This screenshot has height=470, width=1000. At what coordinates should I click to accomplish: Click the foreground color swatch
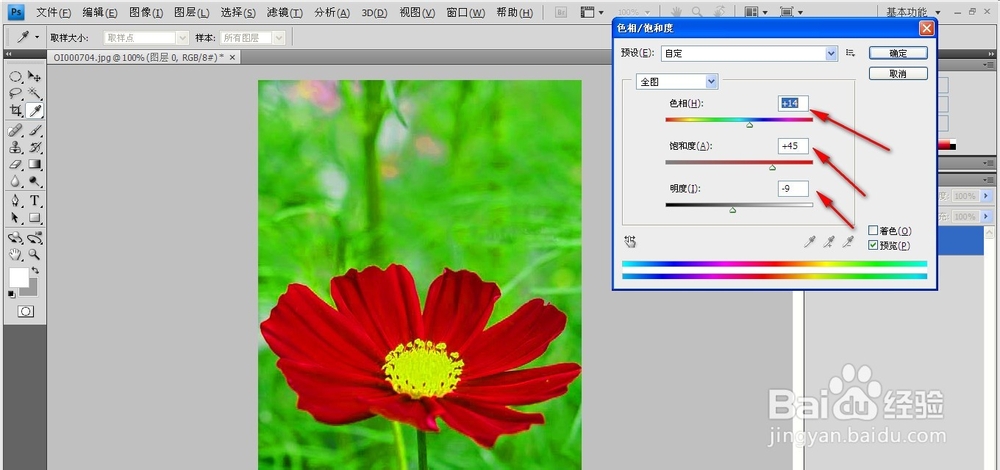coord(18,278)
